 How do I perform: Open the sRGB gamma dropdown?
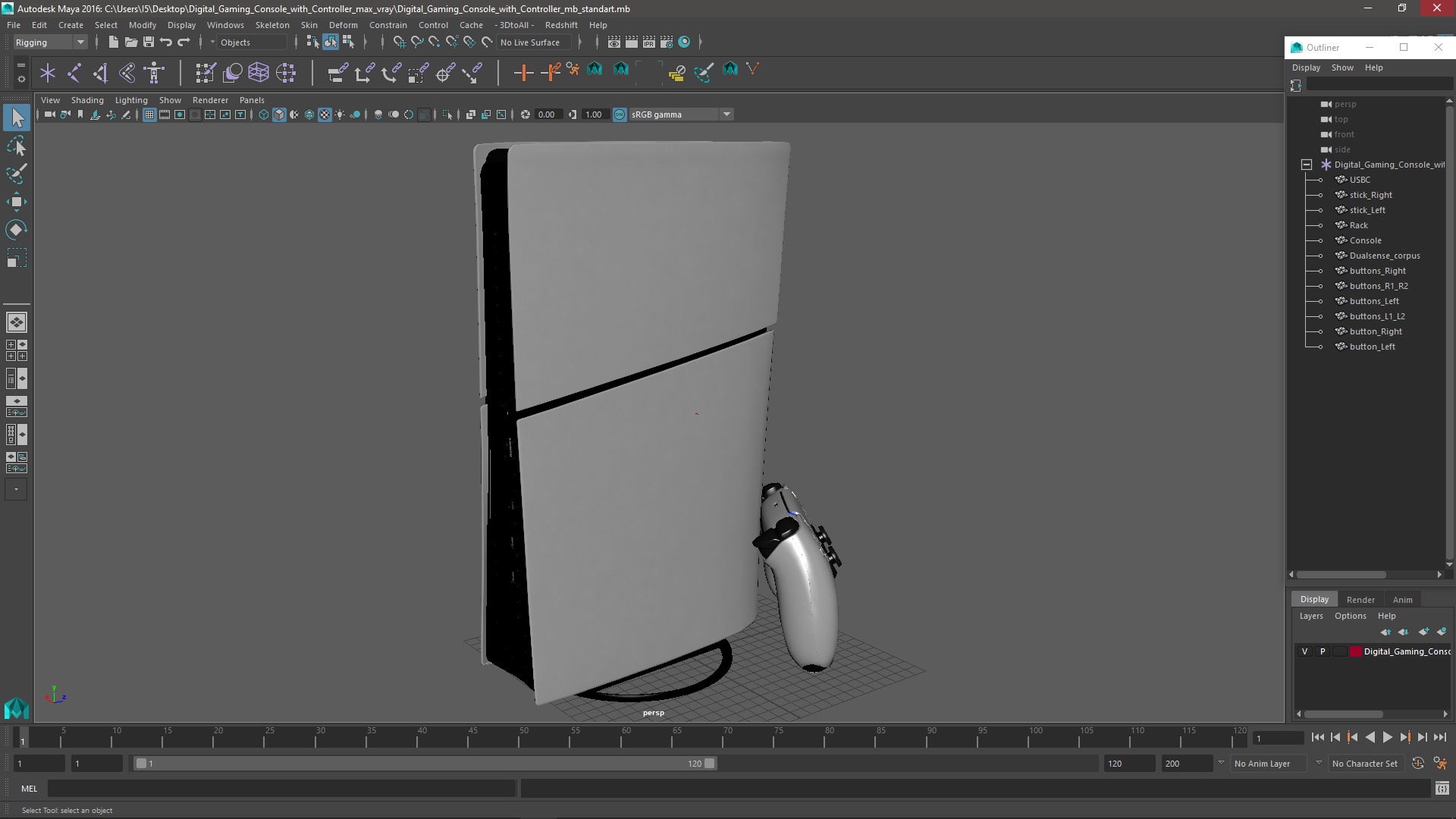point(726,115)
